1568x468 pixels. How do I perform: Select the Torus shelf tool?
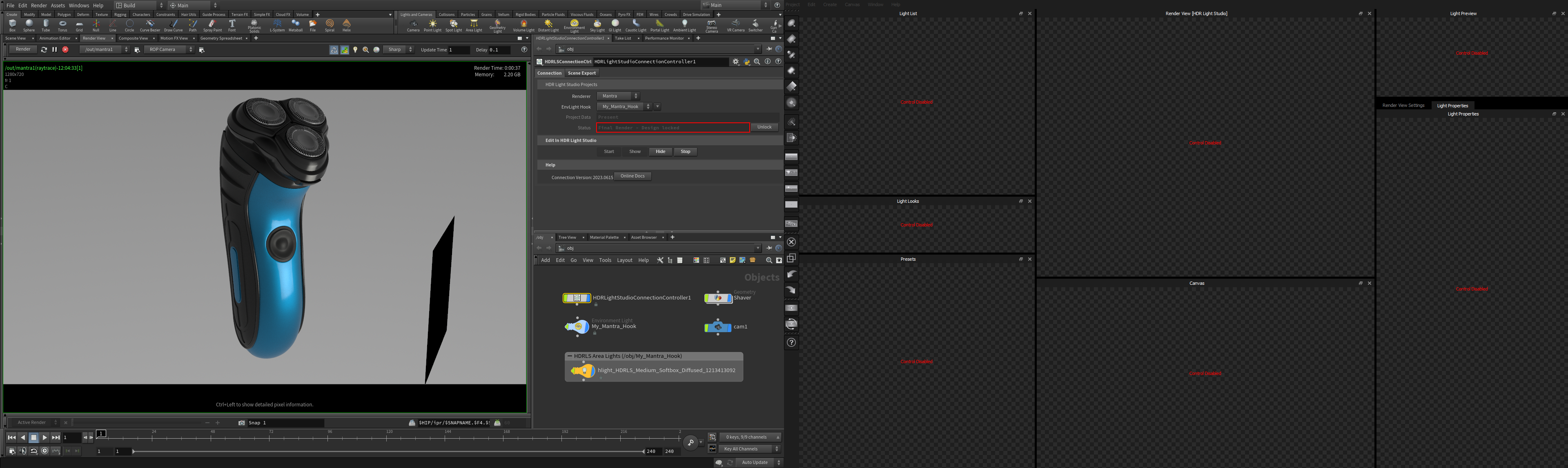[62, 26]
